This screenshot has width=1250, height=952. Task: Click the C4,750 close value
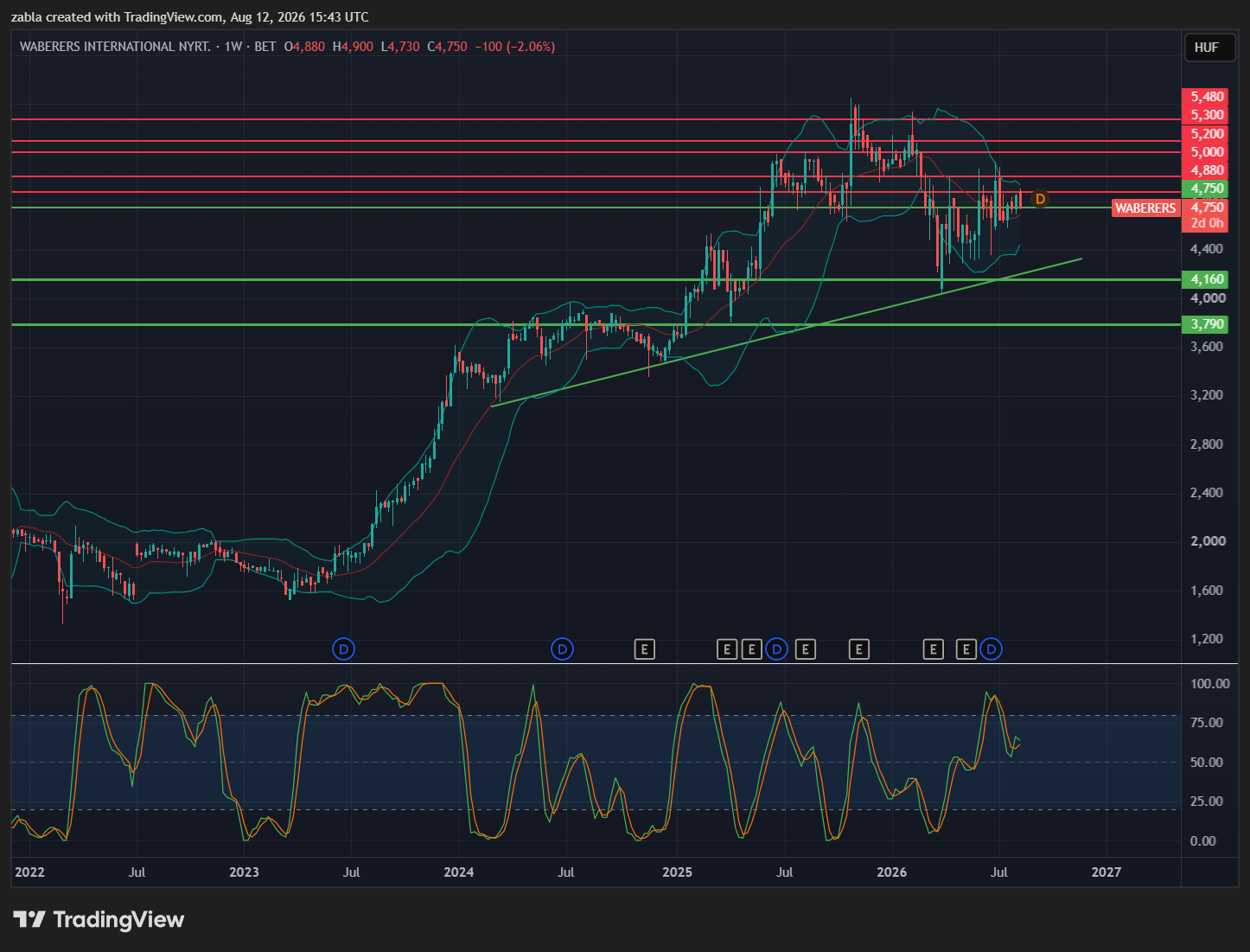tap(447, 47)
